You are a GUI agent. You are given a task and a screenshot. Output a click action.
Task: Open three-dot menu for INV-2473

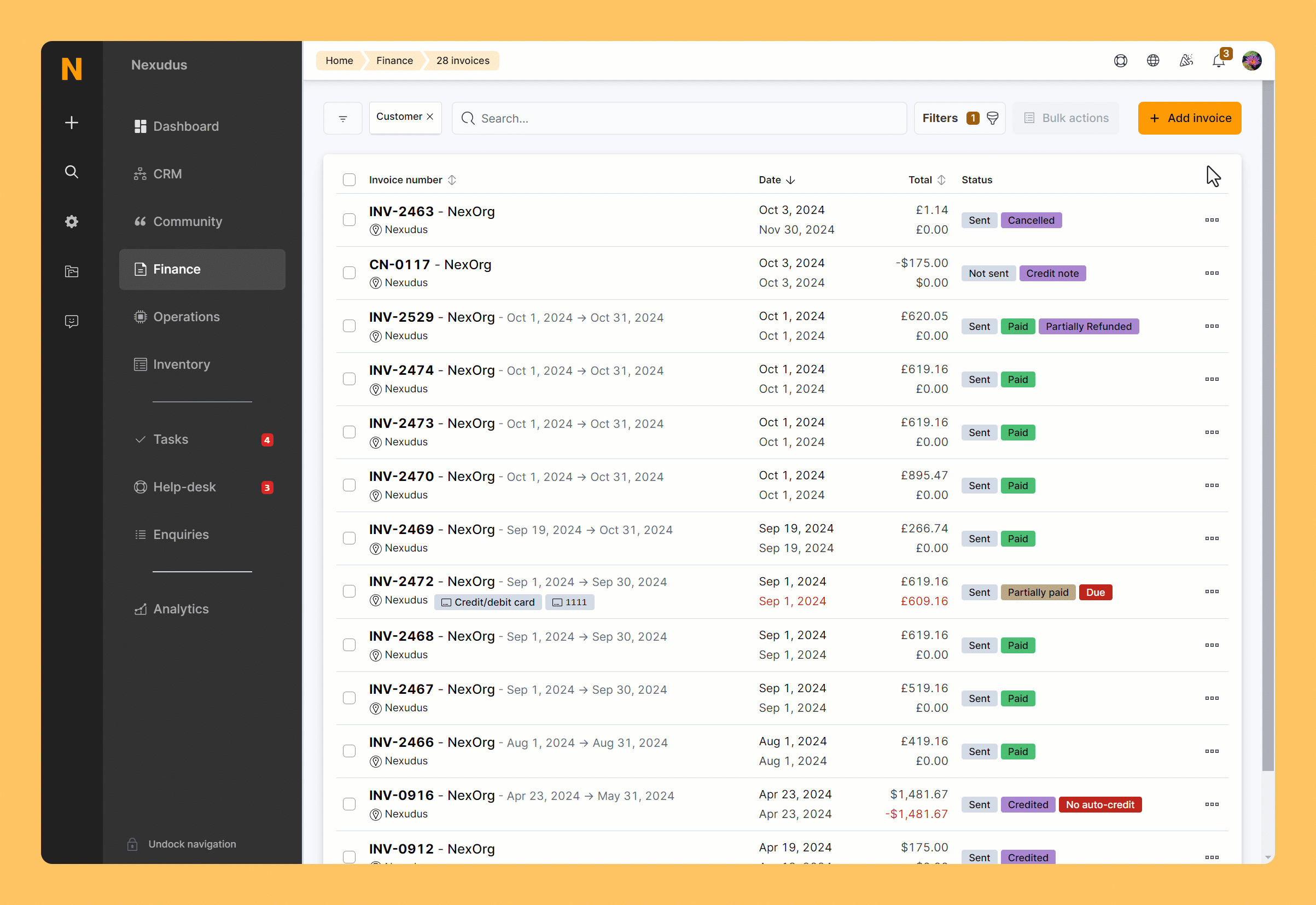pos(1212,433)
